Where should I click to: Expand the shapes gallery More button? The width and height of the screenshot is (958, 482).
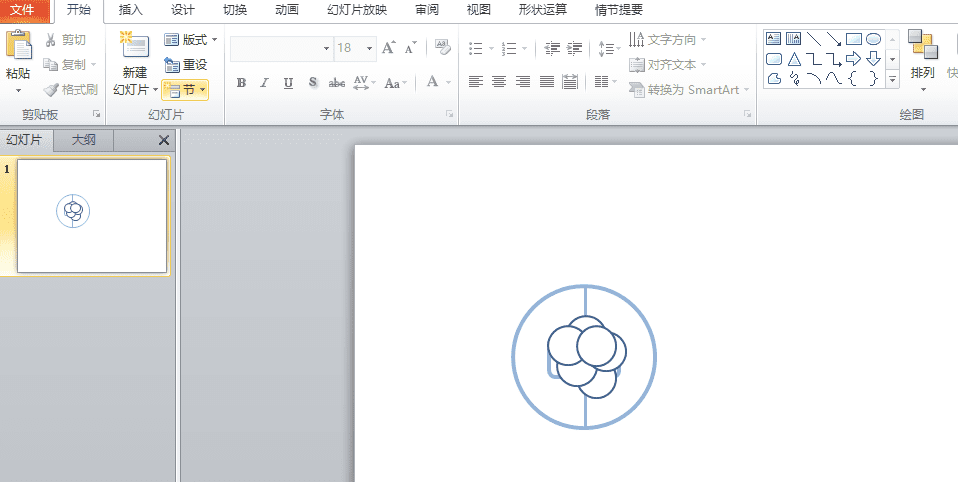click(893, 79)
